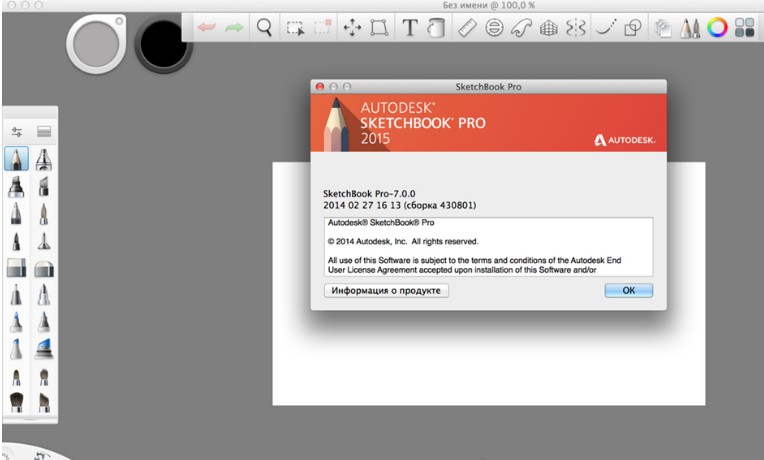Enable the Ruler guide tool
Viewport: 764px width, 460px height.
pyautogui.click(x=467, y=28)
